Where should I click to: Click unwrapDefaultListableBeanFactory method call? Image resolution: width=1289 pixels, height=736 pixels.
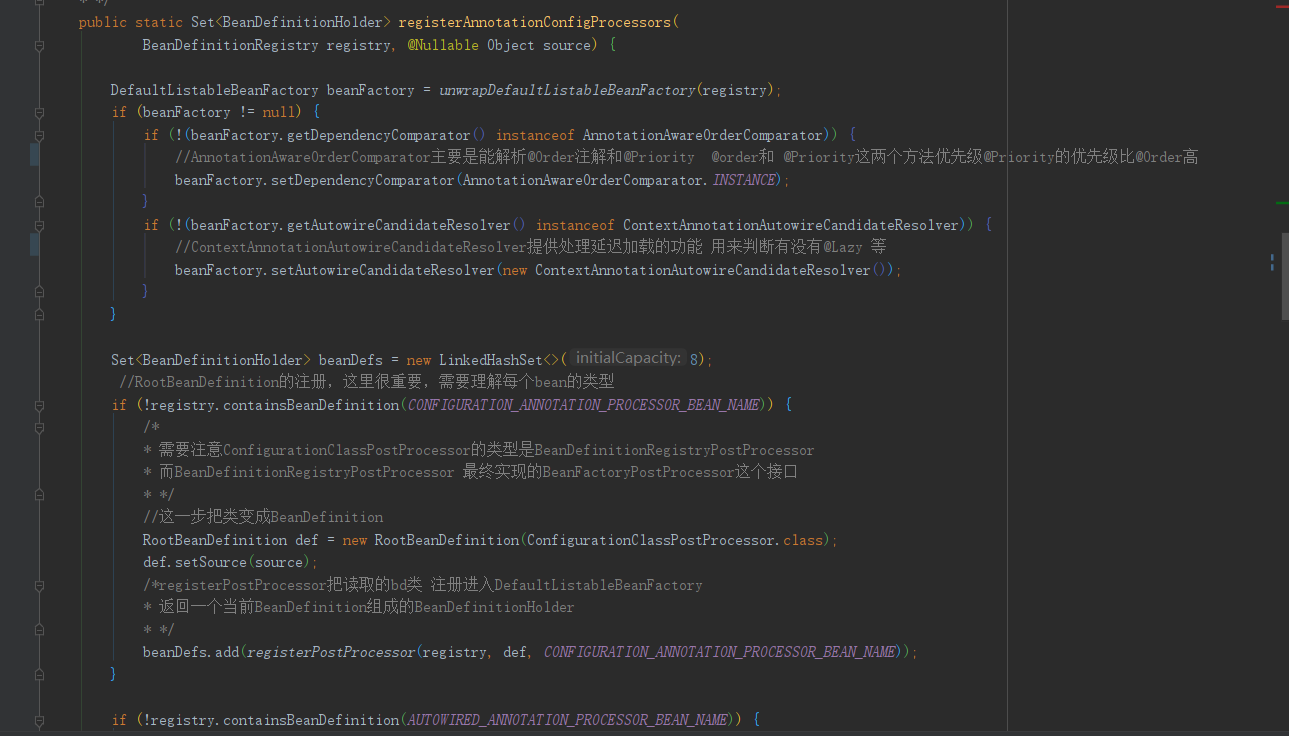tap(567, 90)
